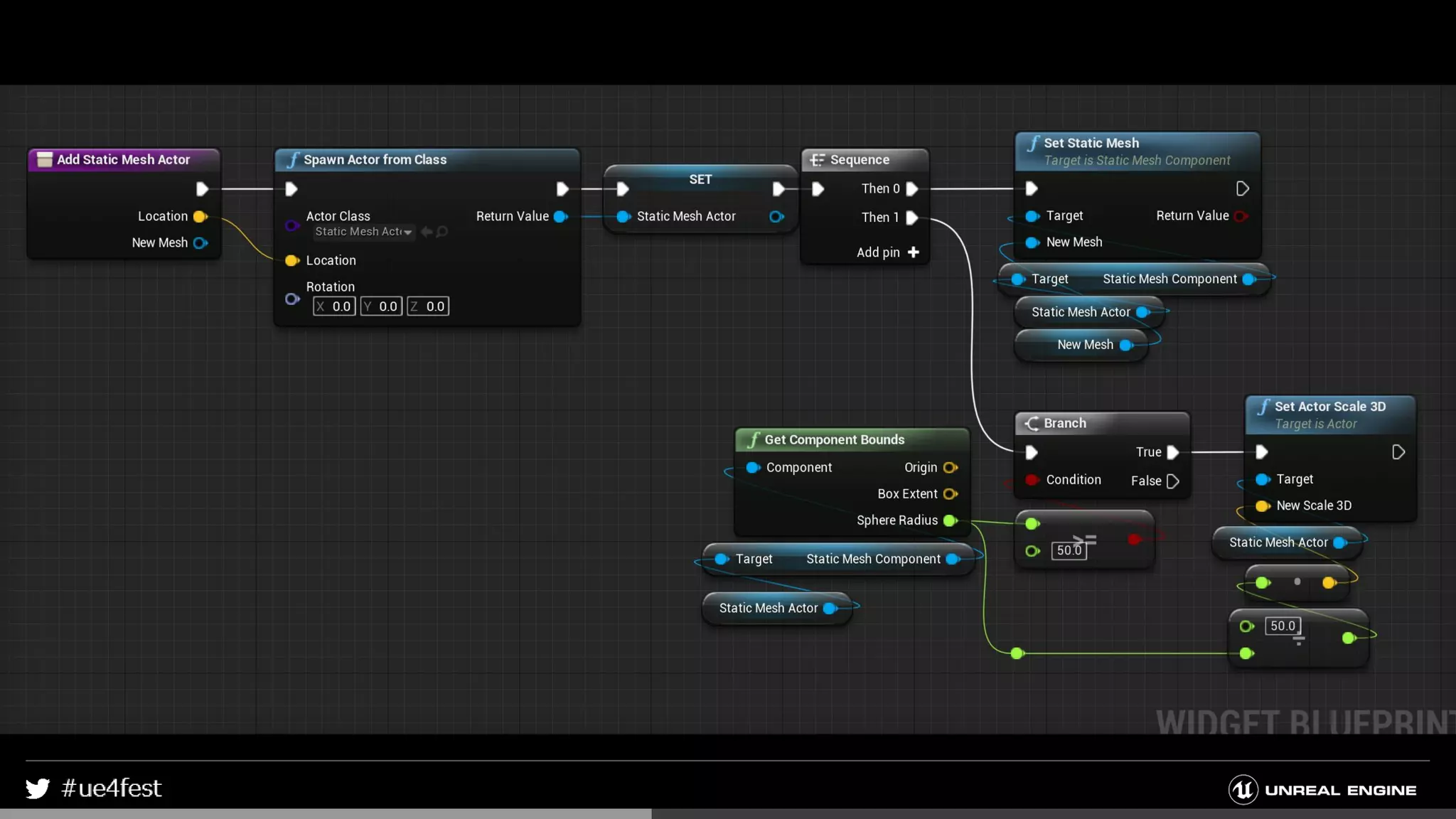This screenshot has width=1456, height=819.
Task: Click the Condition boolean pin on Branch
Action: point(1032,480)
